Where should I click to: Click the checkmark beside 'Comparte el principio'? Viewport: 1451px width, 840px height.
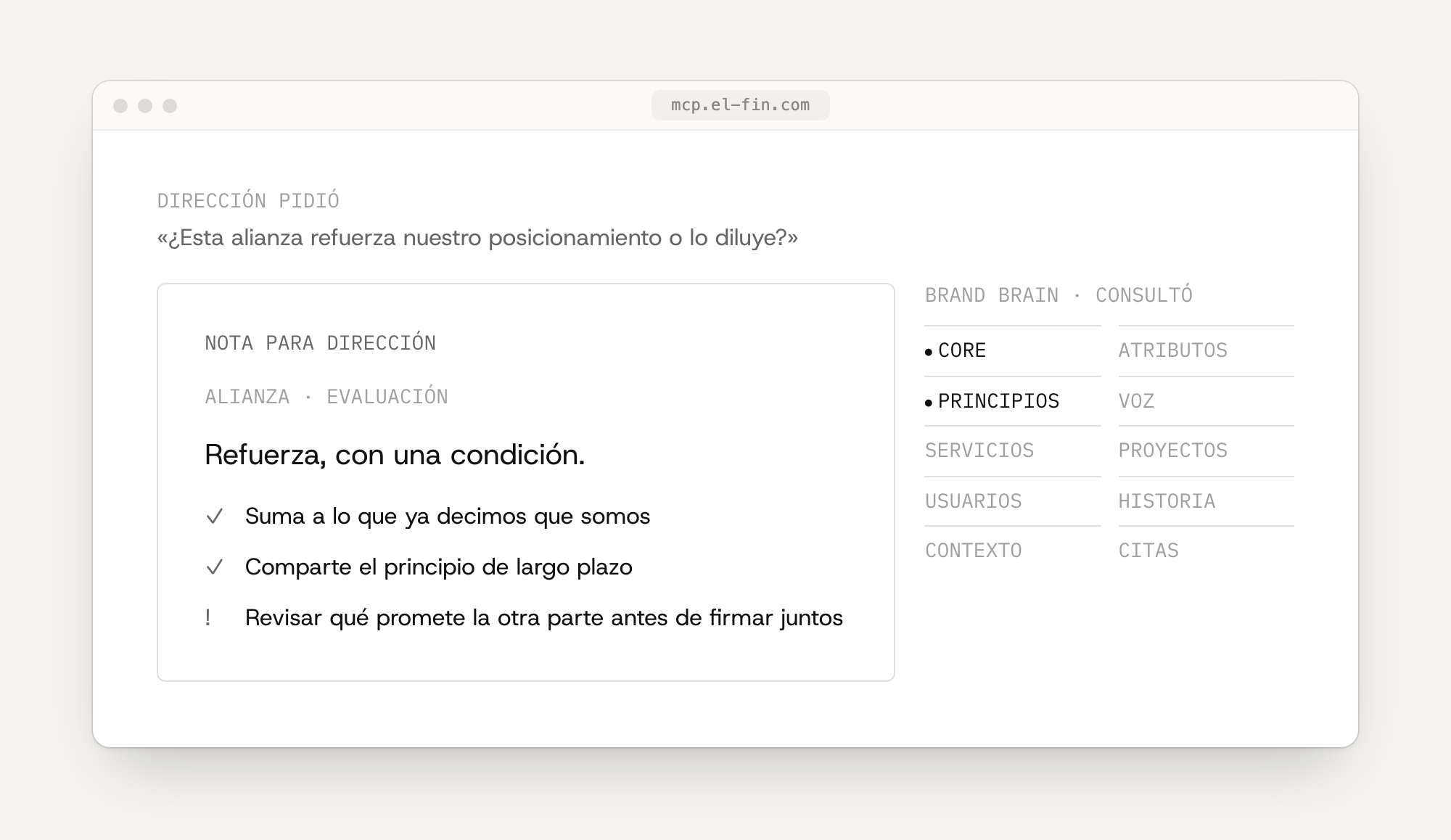[214, 567]
